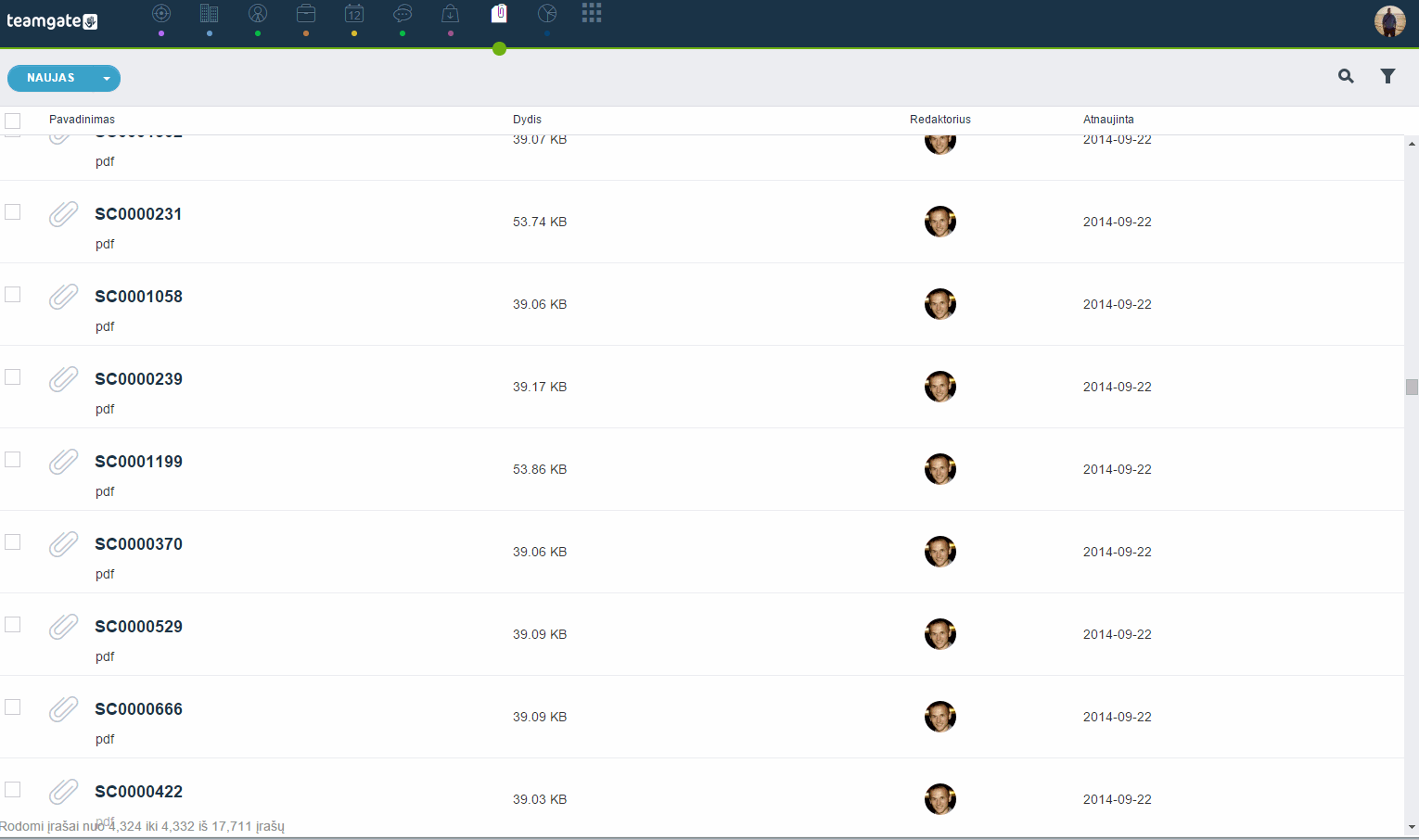Viewport: 1419px width, 840px height.
Task: Sort by Pavadinimas column header
Action: [82, 120]
